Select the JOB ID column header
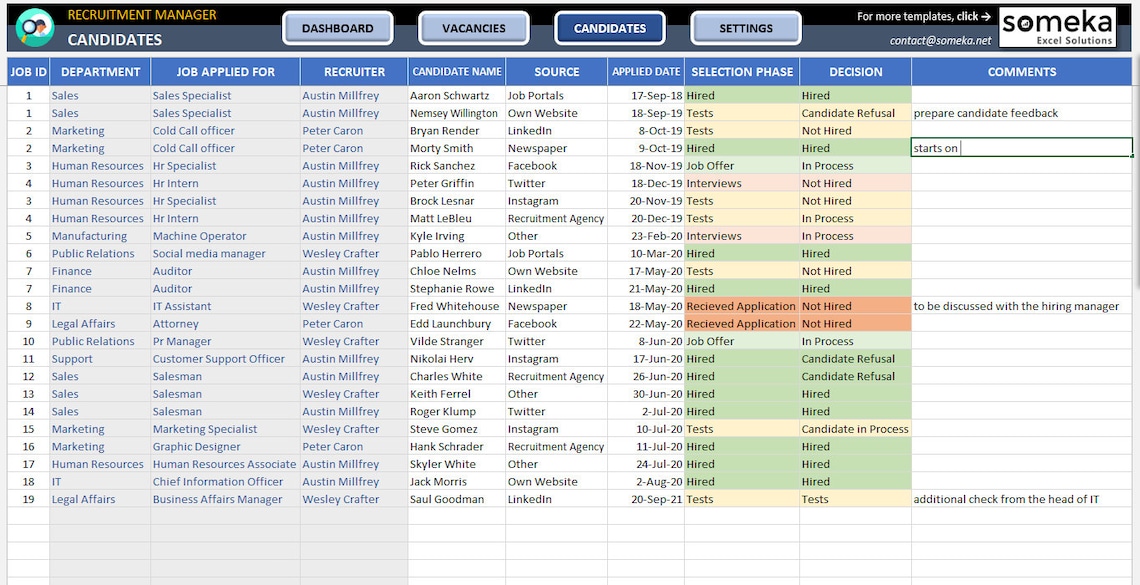Viewport: 1140px width, 585px height. point(27,71)
